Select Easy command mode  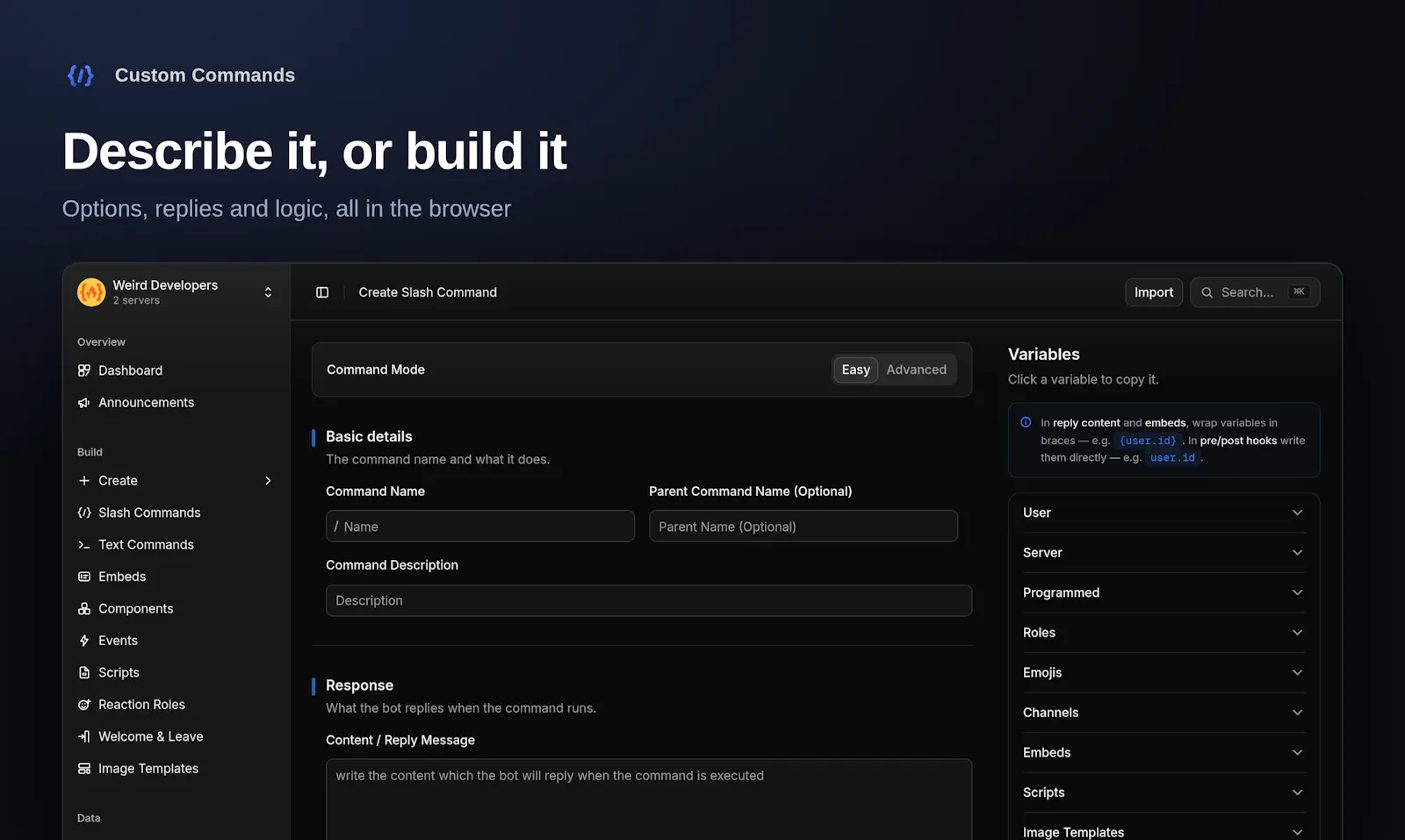(855, 370)
